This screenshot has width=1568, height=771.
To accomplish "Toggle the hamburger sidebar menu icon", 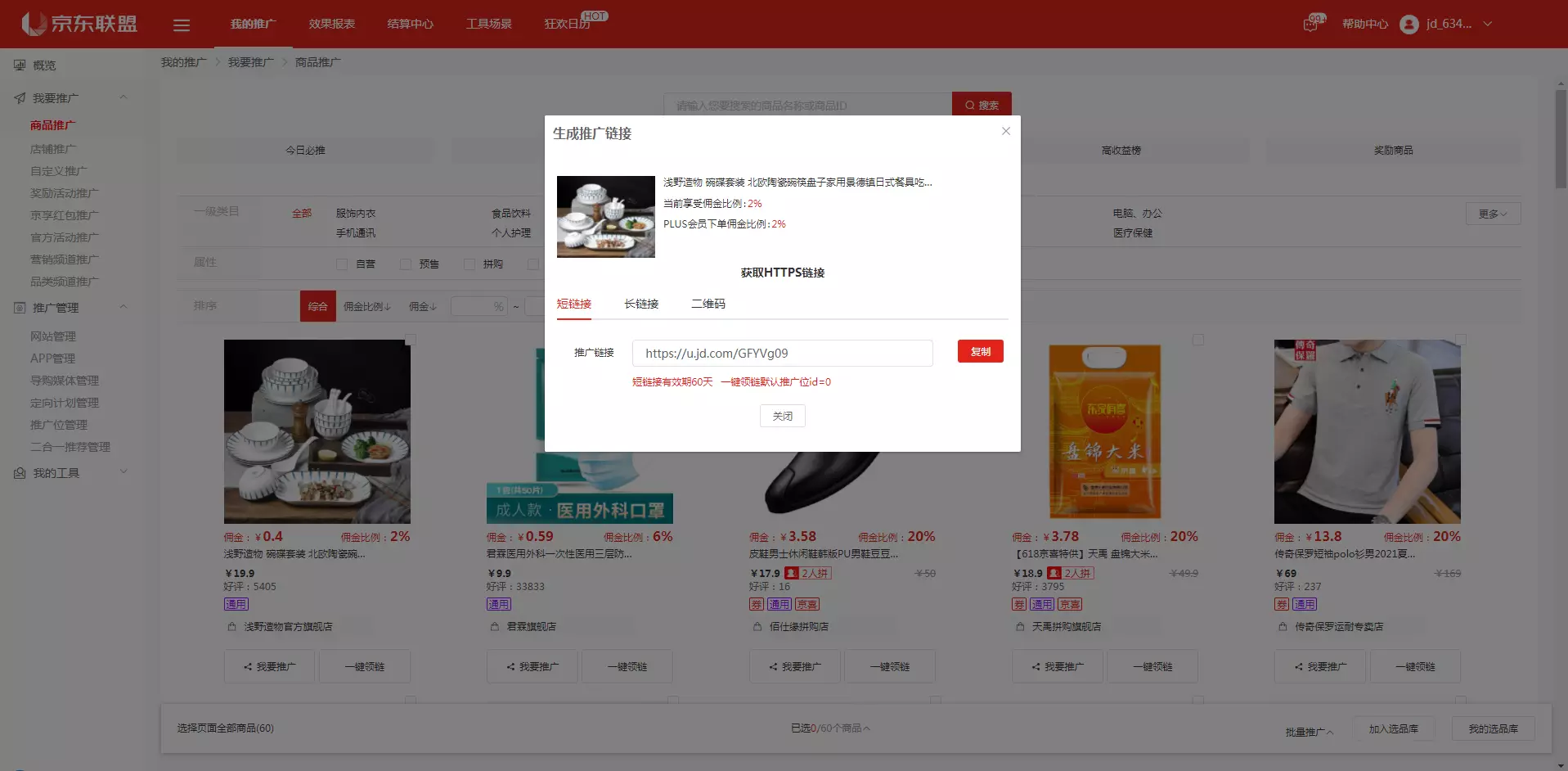I will 182,25.
